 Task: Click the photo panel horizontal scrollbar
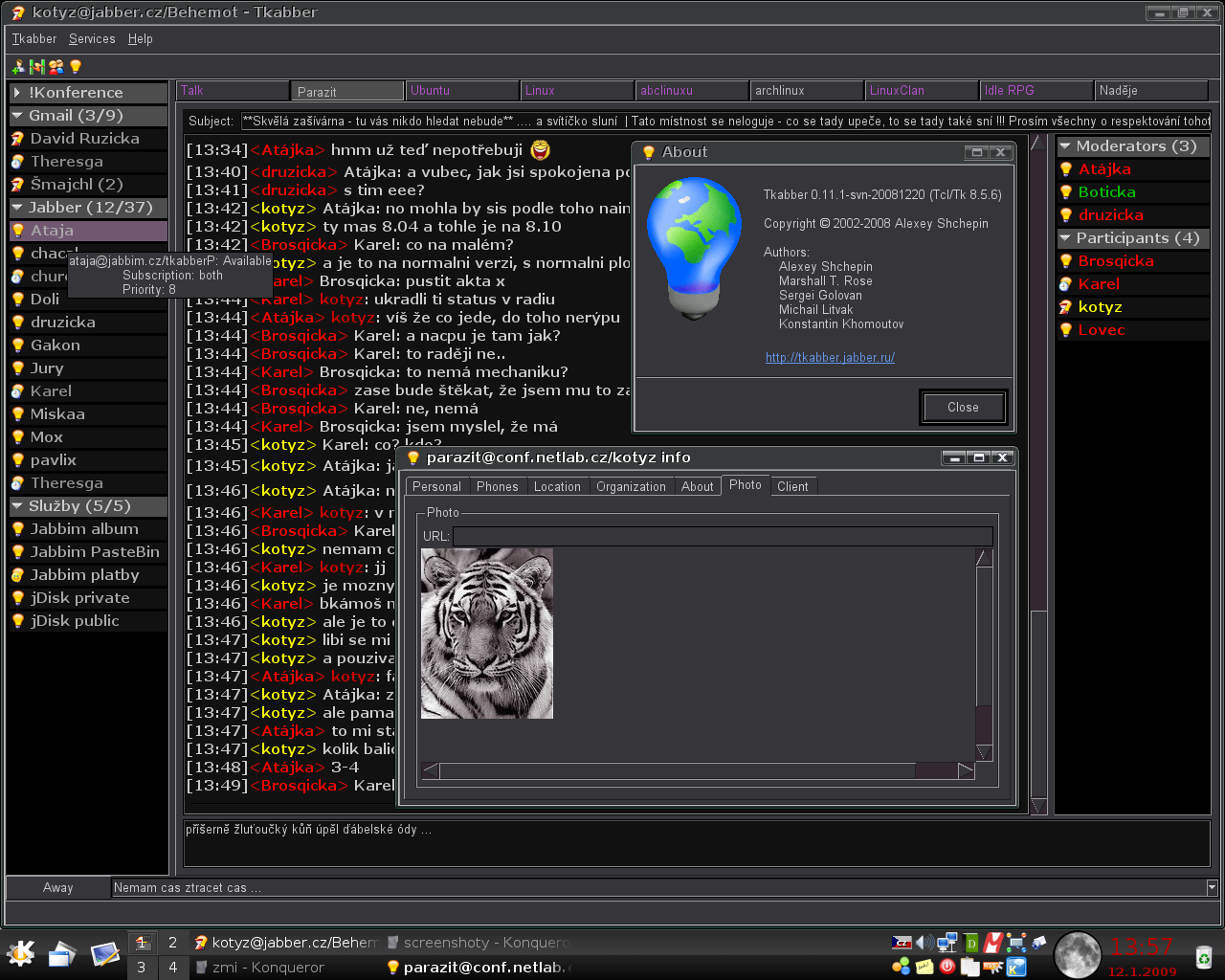click(x=699, y=771)
